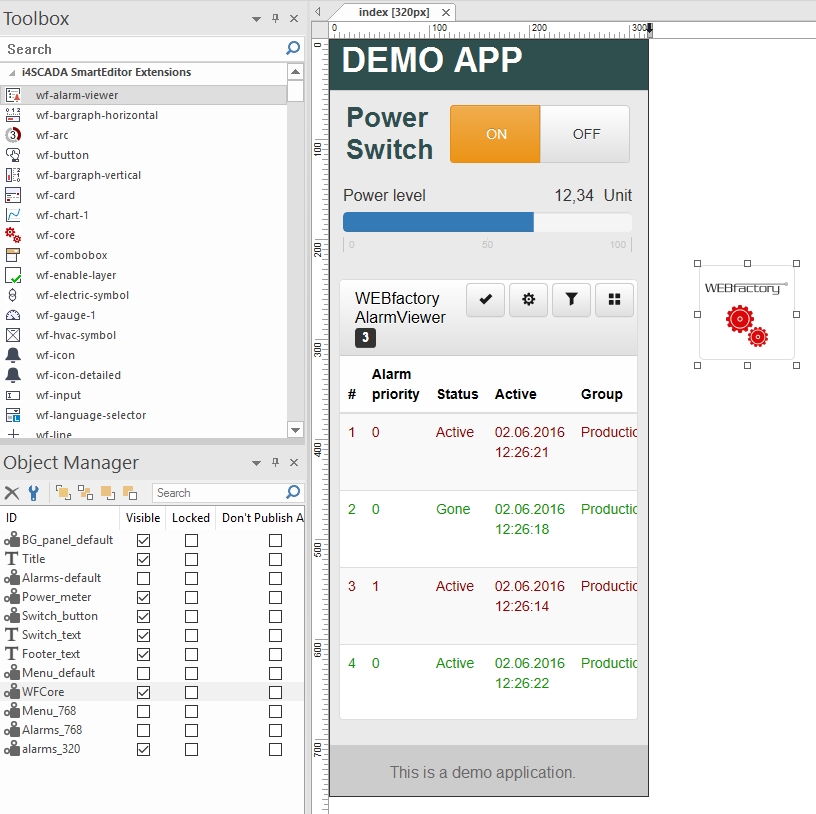Open the AlarmViewer settings gear button
Screen dimensions: 816x814
pos(528,299)
